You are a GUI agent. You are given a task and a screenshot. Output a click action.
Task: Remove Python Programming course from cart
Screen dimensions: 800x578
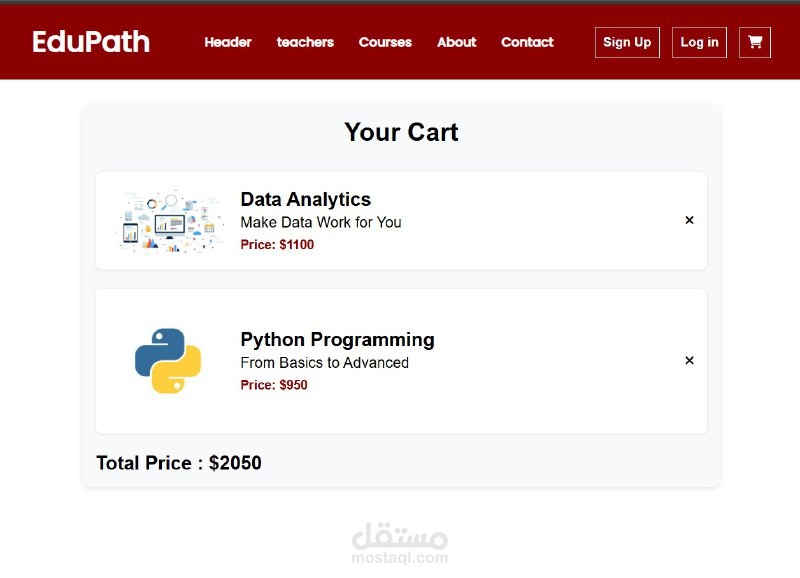689,360
